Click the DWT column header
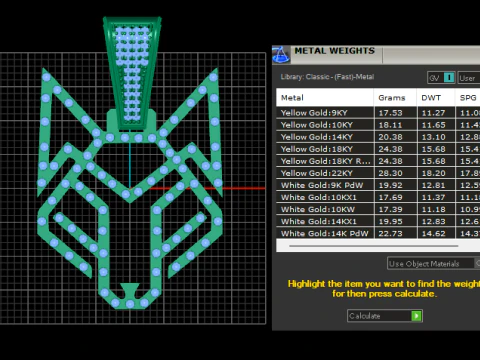This screenshot has width=480, height=360. coord(436,98)
